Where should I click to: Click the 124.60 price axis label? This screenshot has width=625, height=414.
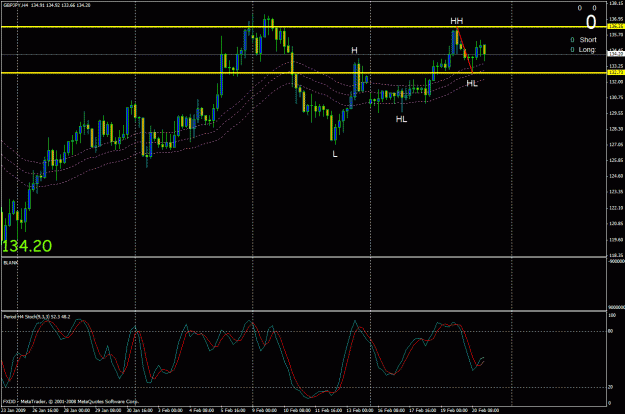tap(616, 176)
